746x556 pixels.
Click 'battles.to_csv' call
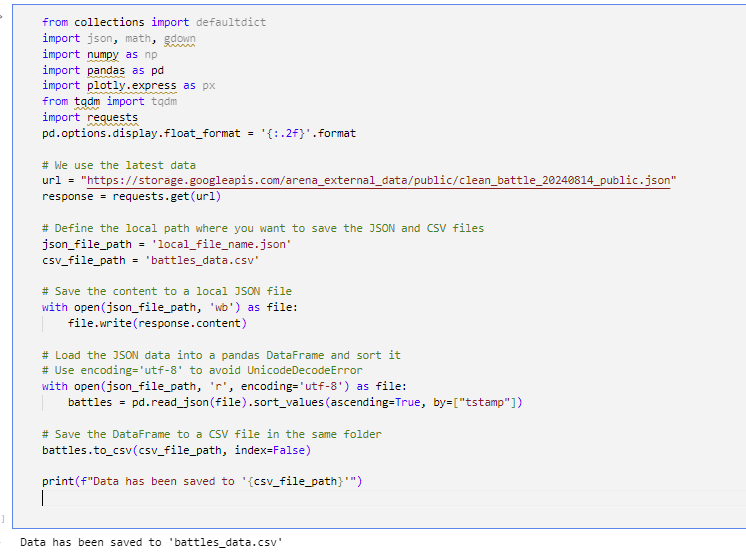tap(87, 450)
